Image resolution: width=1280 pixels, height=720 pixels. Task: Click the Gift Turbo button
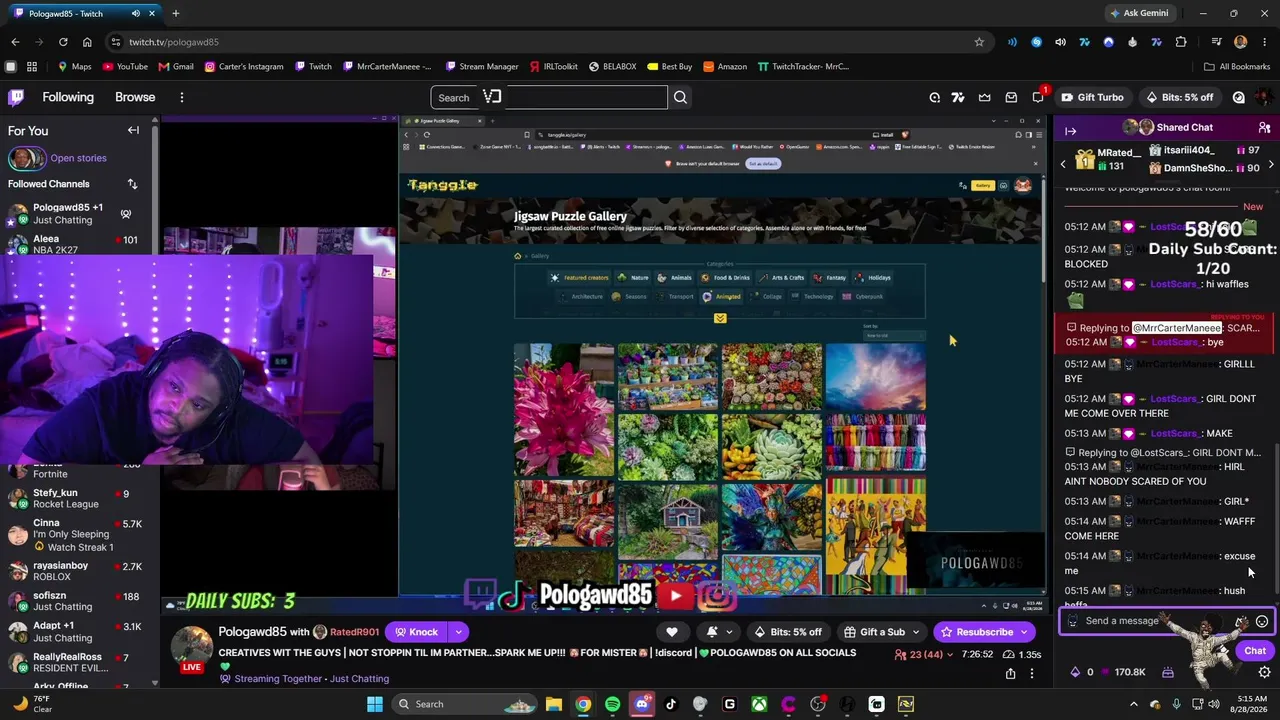click(1092, 97)
